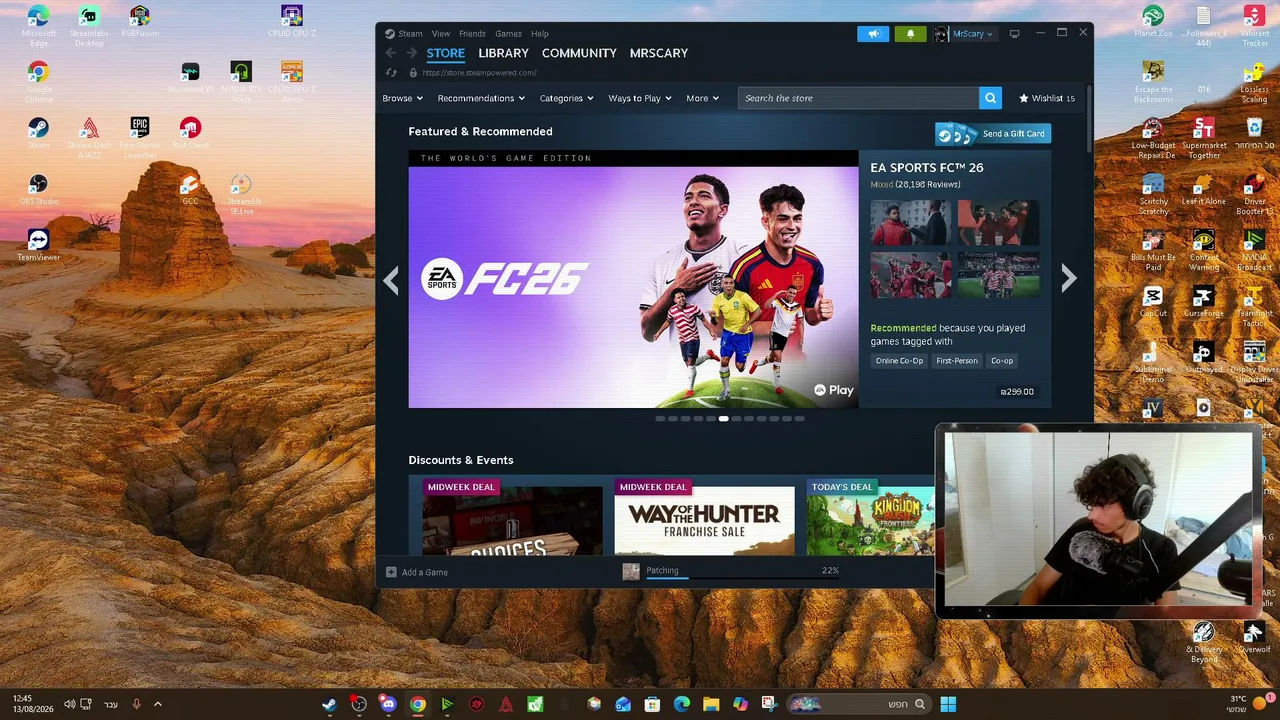Open the View menu
The image size is (1280, 720).
point(441,34)
